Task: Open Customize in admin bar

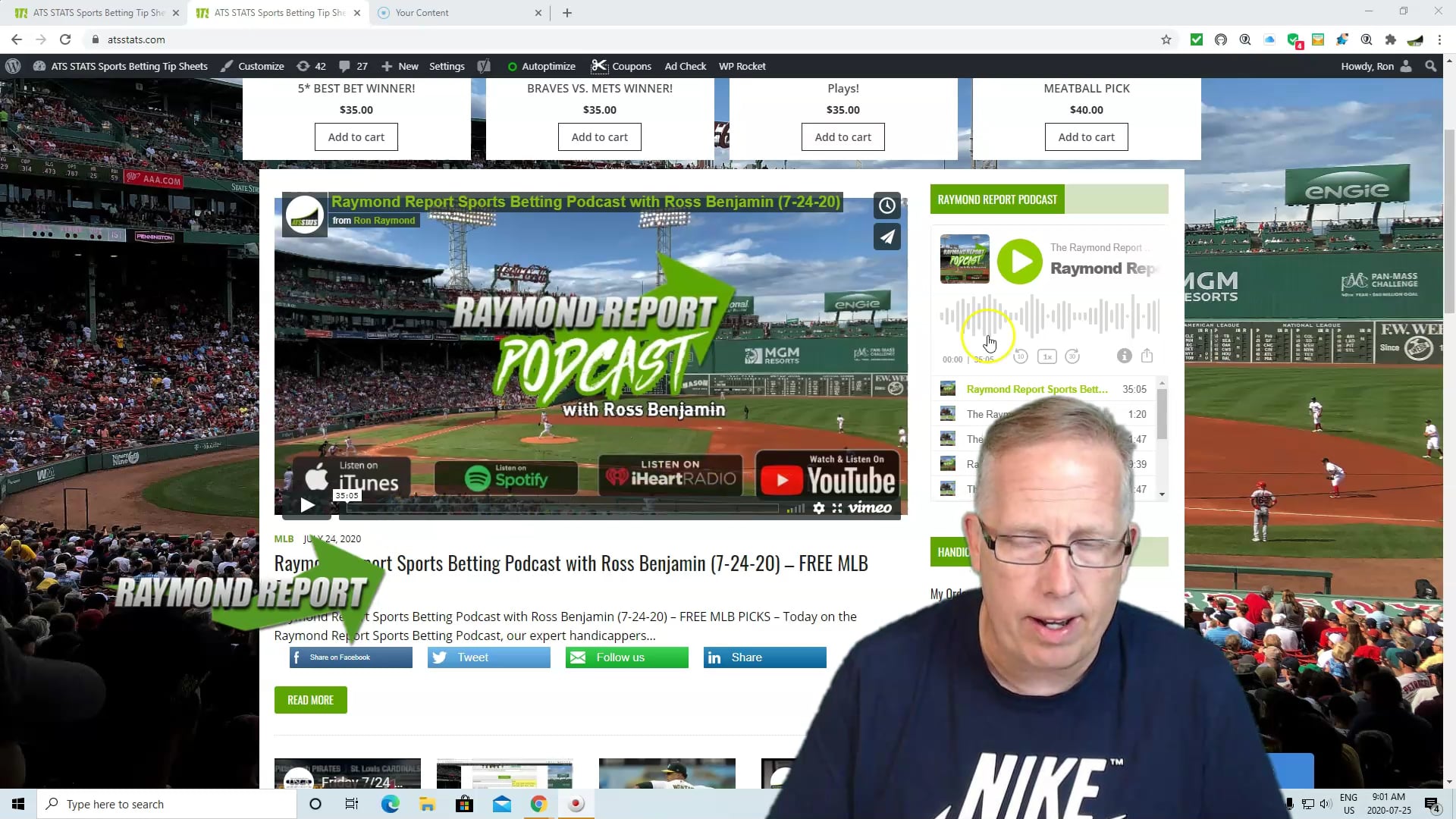Action: point(253,66)
